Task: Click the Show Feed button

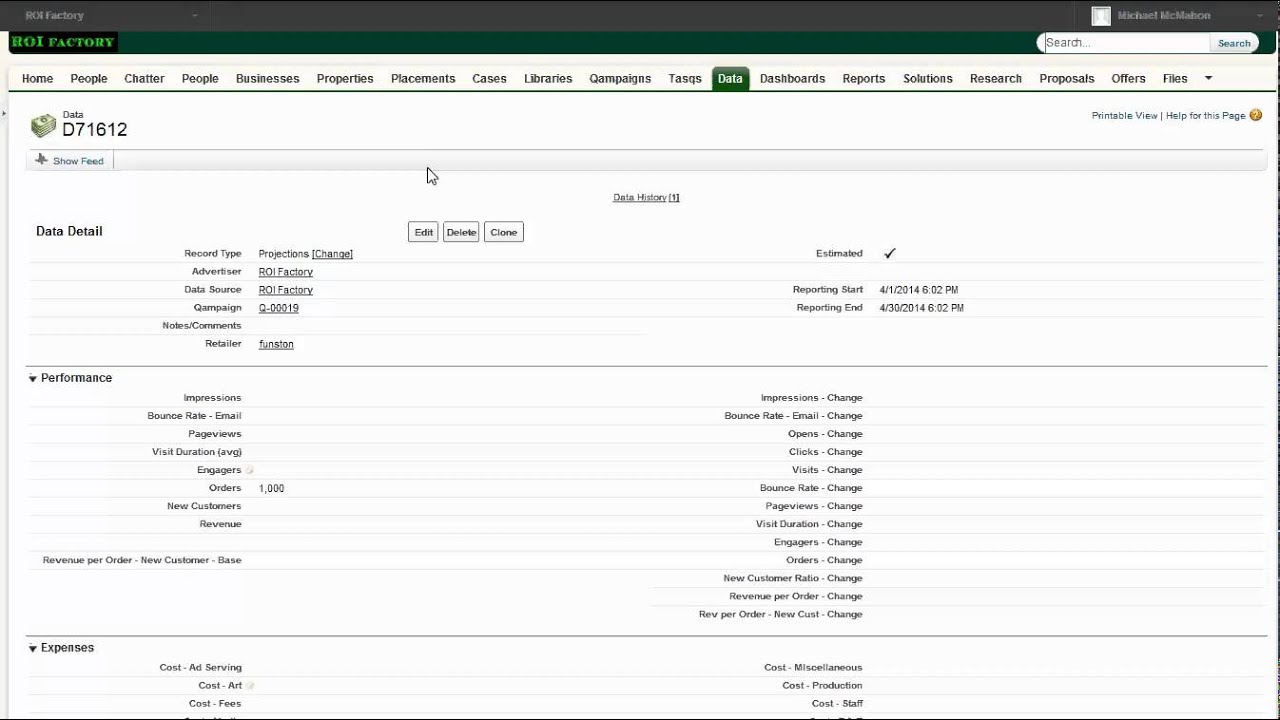Action: coord(70,160)
